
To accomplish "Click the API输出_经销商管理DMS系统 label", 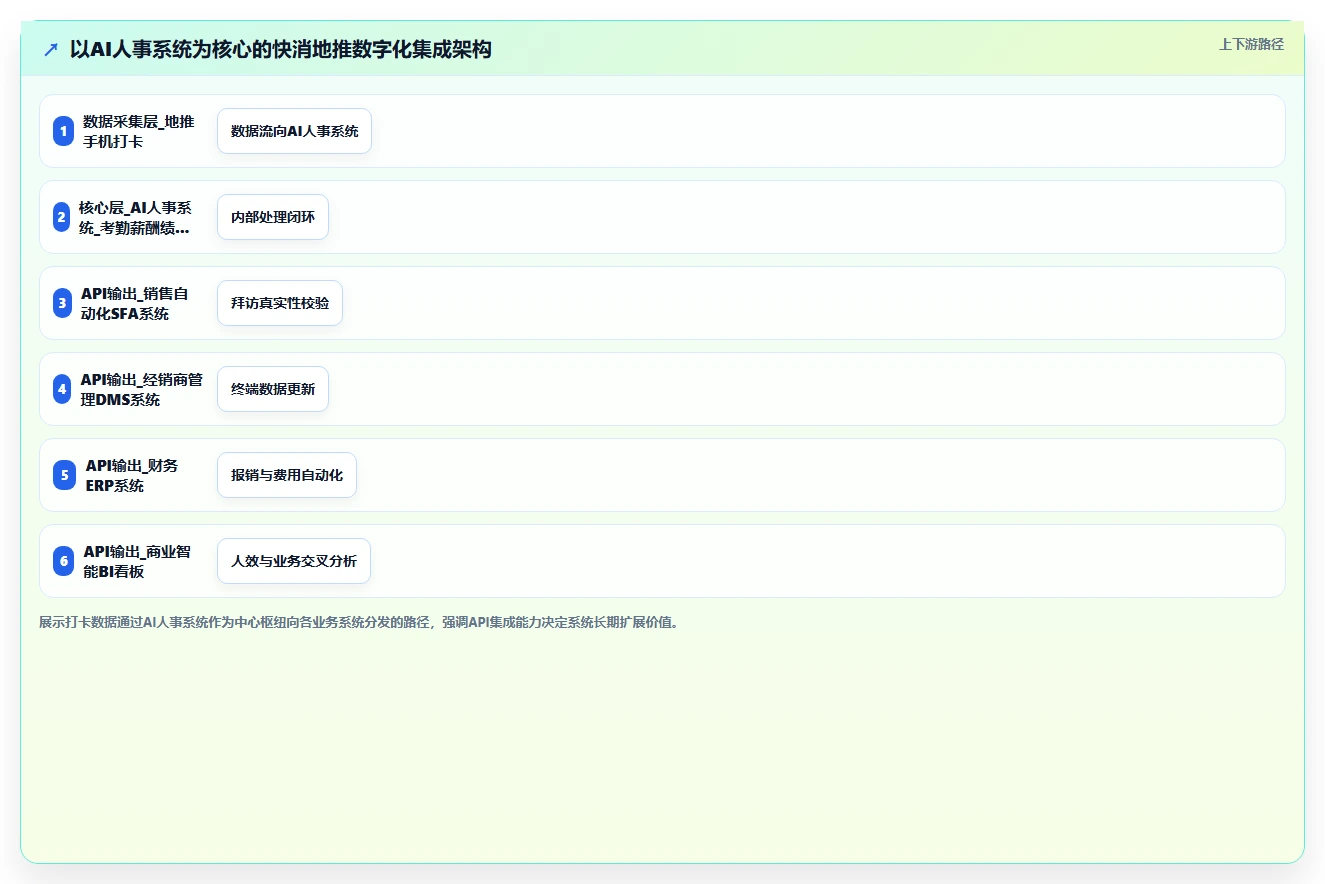I will 142,389.
